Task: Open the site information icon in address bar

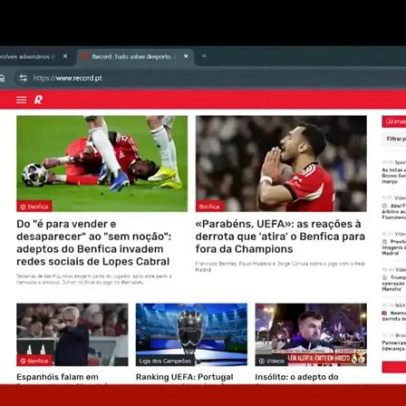Action: tap(23, 78)
